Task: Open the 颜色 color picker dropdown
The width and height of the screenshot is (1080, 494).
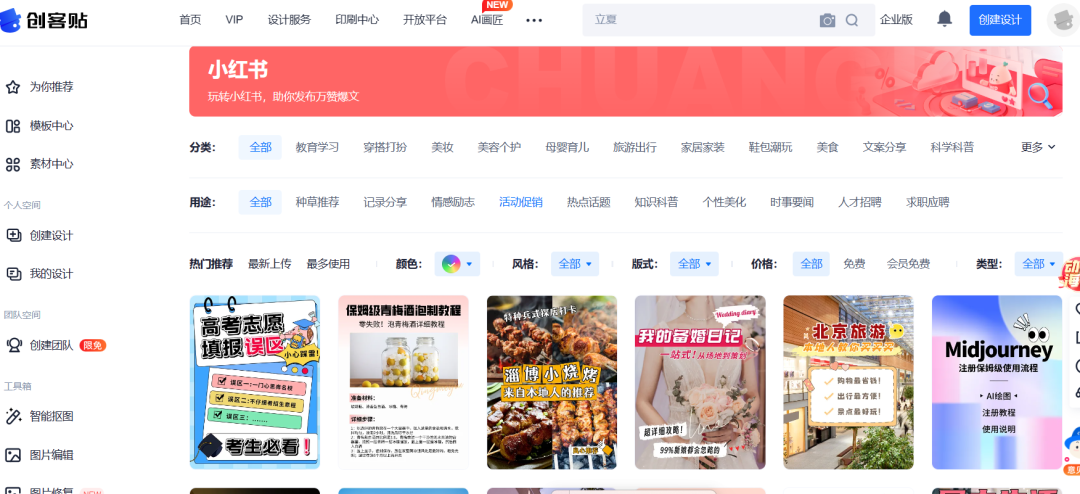Action: tap(457, 264)
